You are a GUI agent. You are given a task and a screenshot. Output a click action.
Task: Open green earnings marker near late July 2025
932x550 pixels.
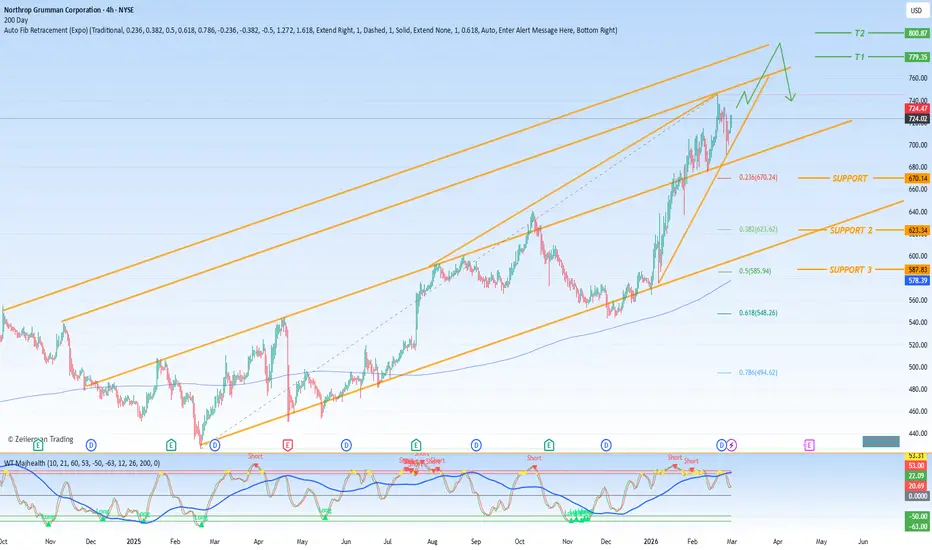click(415, 445)
